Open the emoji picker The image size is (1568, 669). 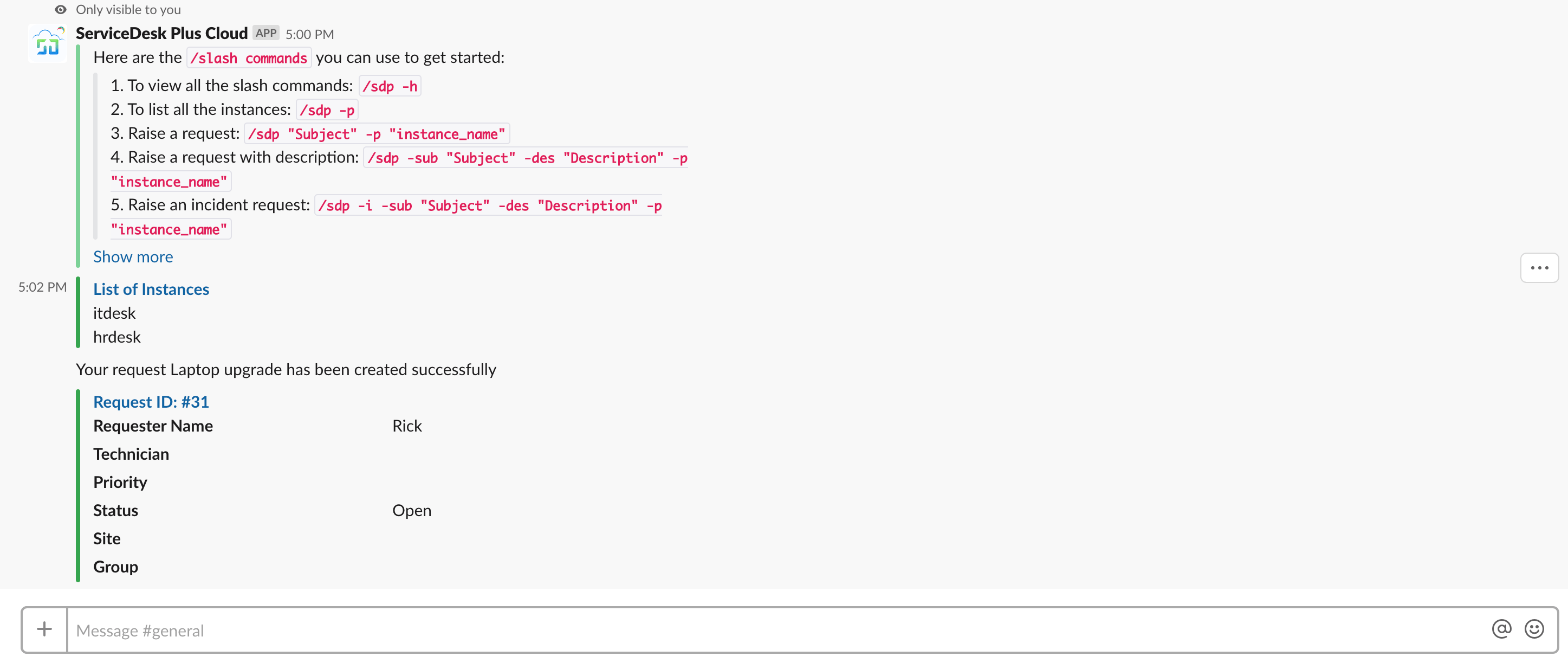1533,629
